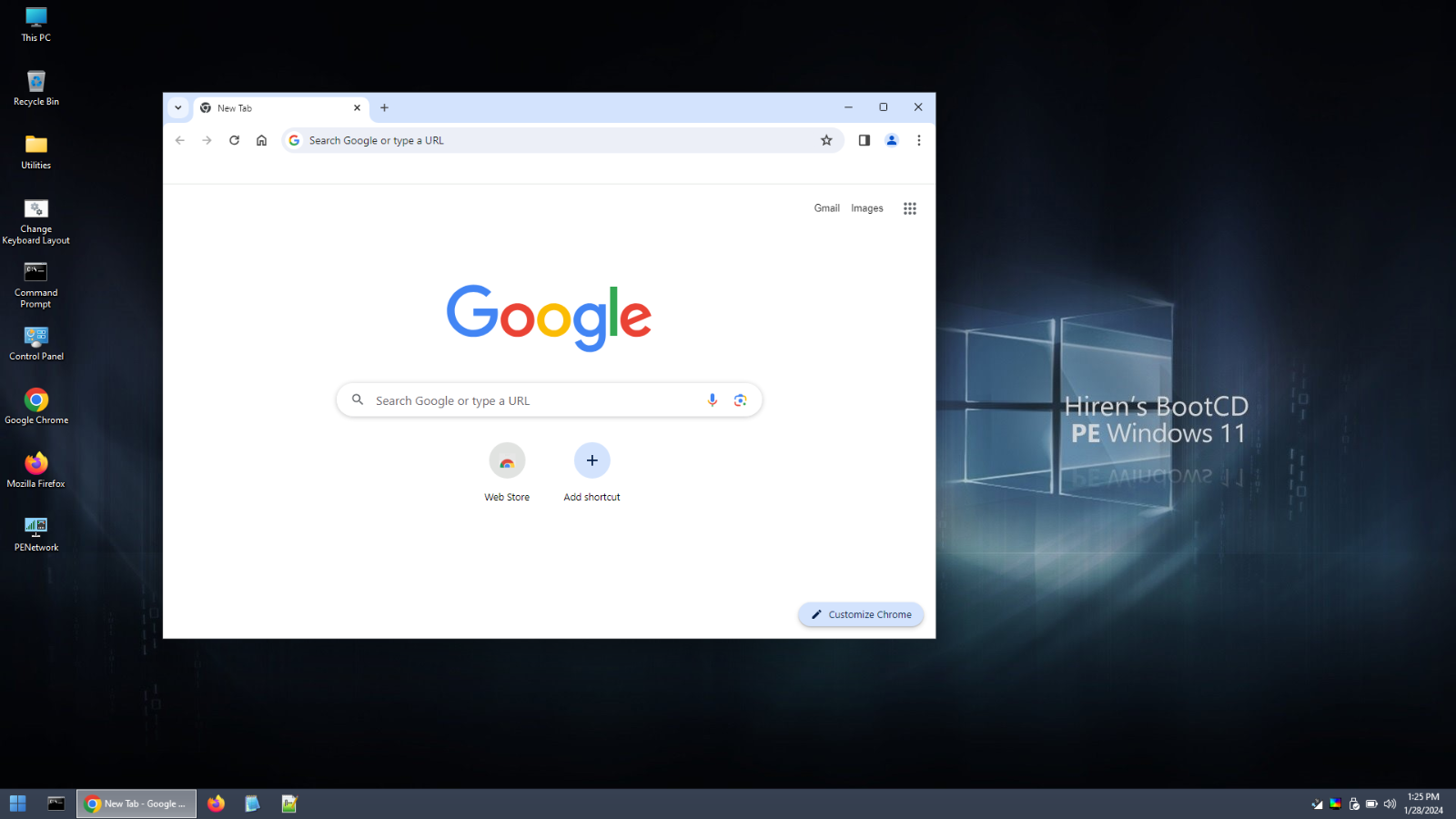Search by image with Google Lens icon
1456x819 pixels.
pyautogui.click(x=740, y=400)
